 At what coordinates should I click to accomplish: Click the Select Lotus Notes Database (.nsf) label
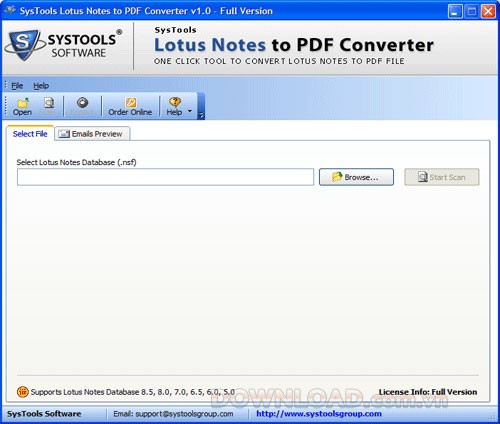coord(76,162)
